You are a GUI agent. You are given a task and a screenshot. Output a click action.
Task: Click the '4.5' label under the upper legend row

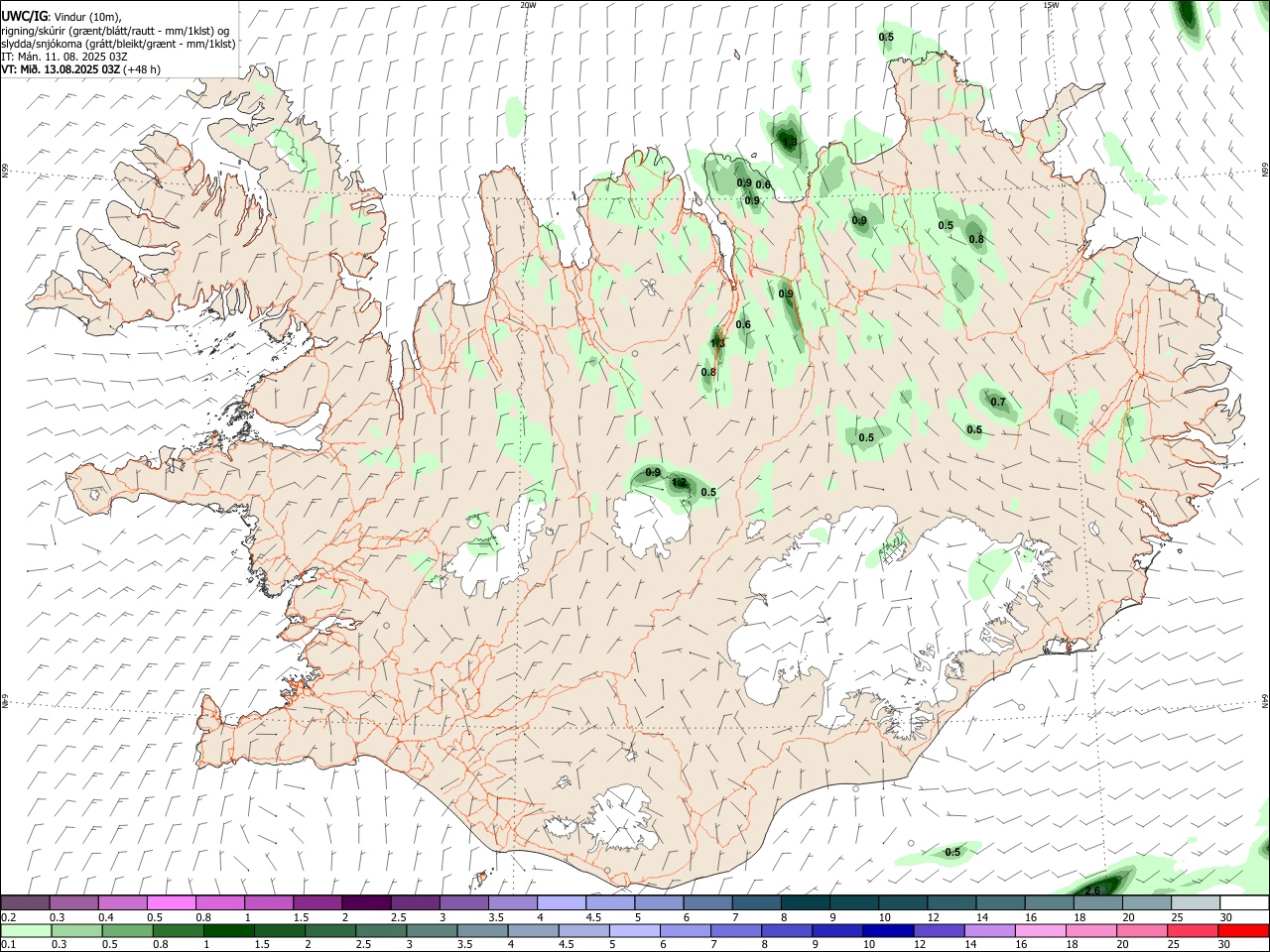593,917
